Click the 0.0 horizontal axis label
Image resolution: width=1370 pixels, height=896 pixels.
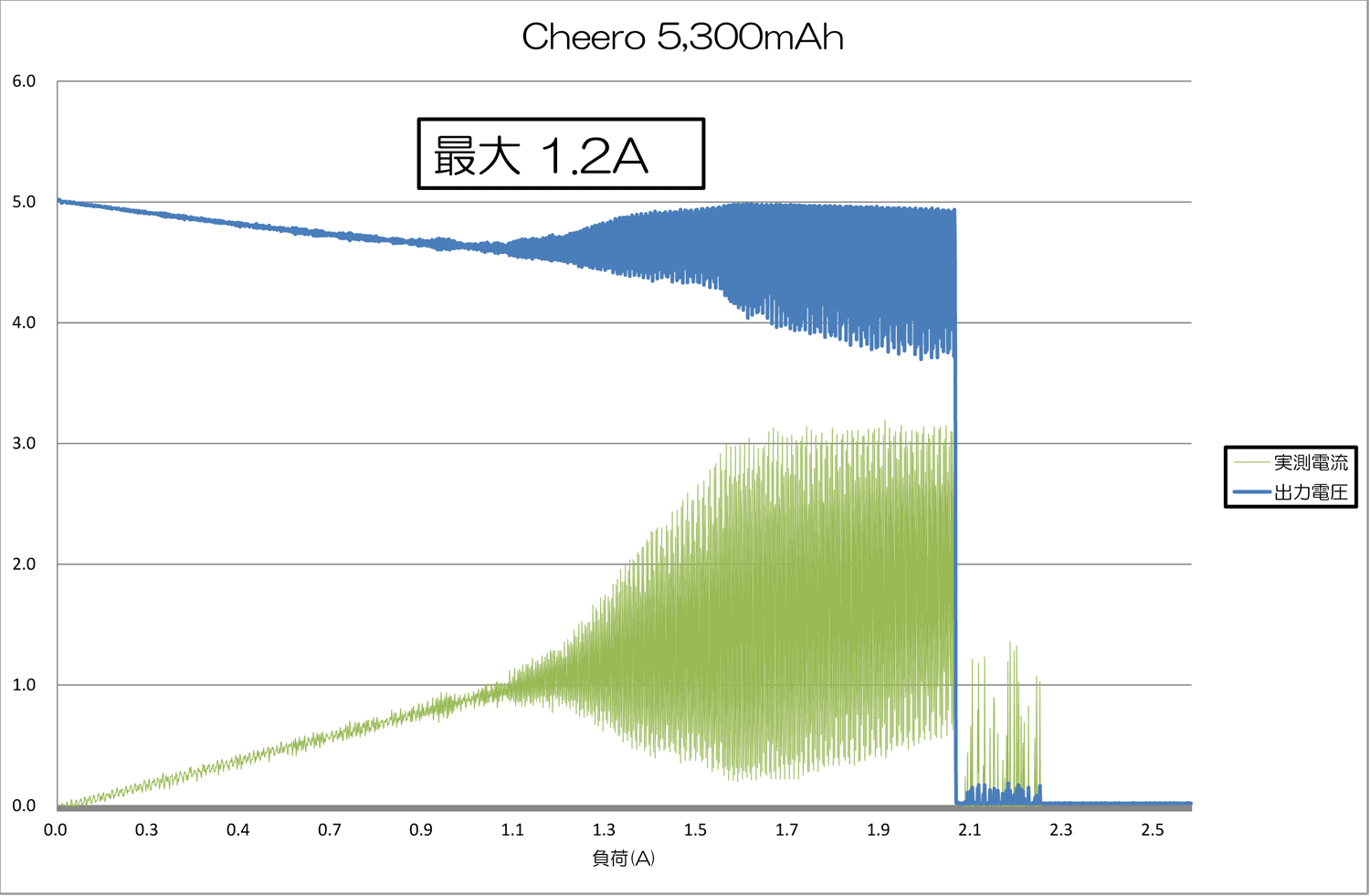[x=56, y=829]
